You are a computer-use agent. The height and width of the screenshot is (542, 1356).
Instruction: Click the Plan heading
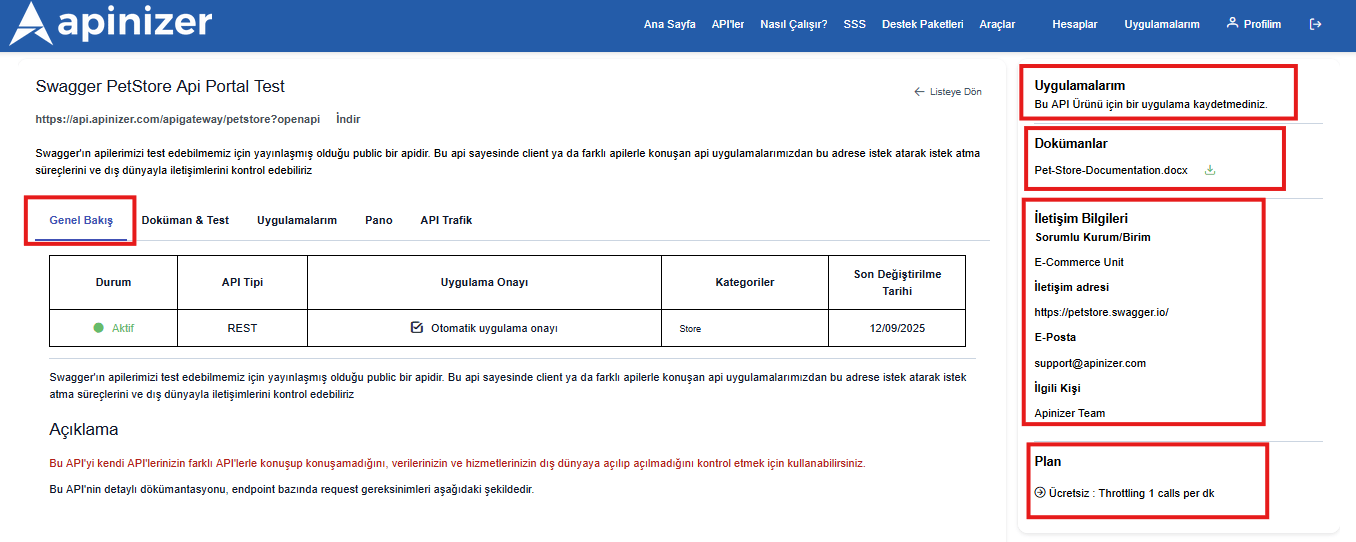[1048, 462]
